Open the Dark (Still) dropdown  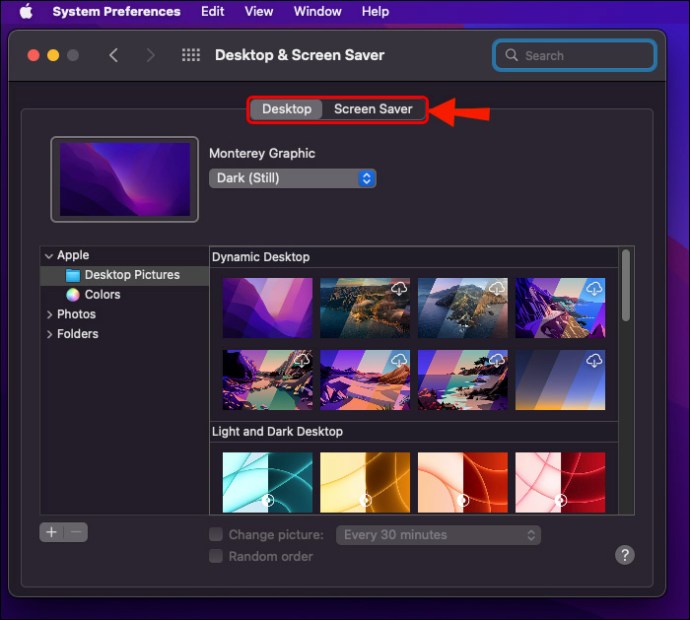tap(293, 178)
